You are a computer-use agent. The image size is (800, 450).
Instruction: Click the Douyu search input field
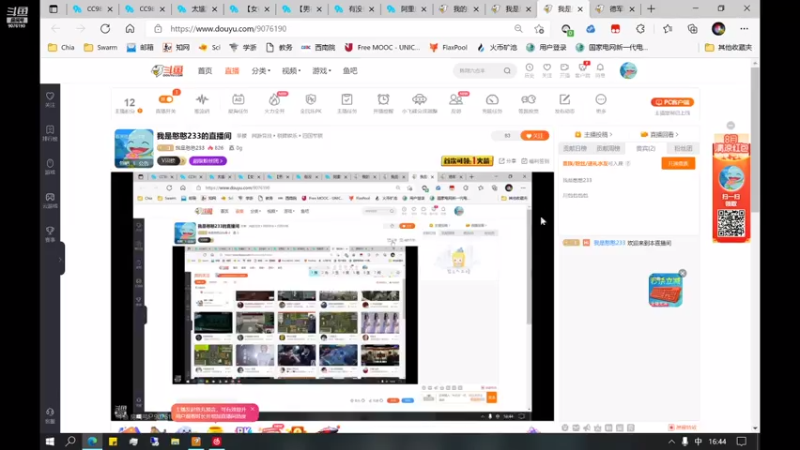click(479, 71)
